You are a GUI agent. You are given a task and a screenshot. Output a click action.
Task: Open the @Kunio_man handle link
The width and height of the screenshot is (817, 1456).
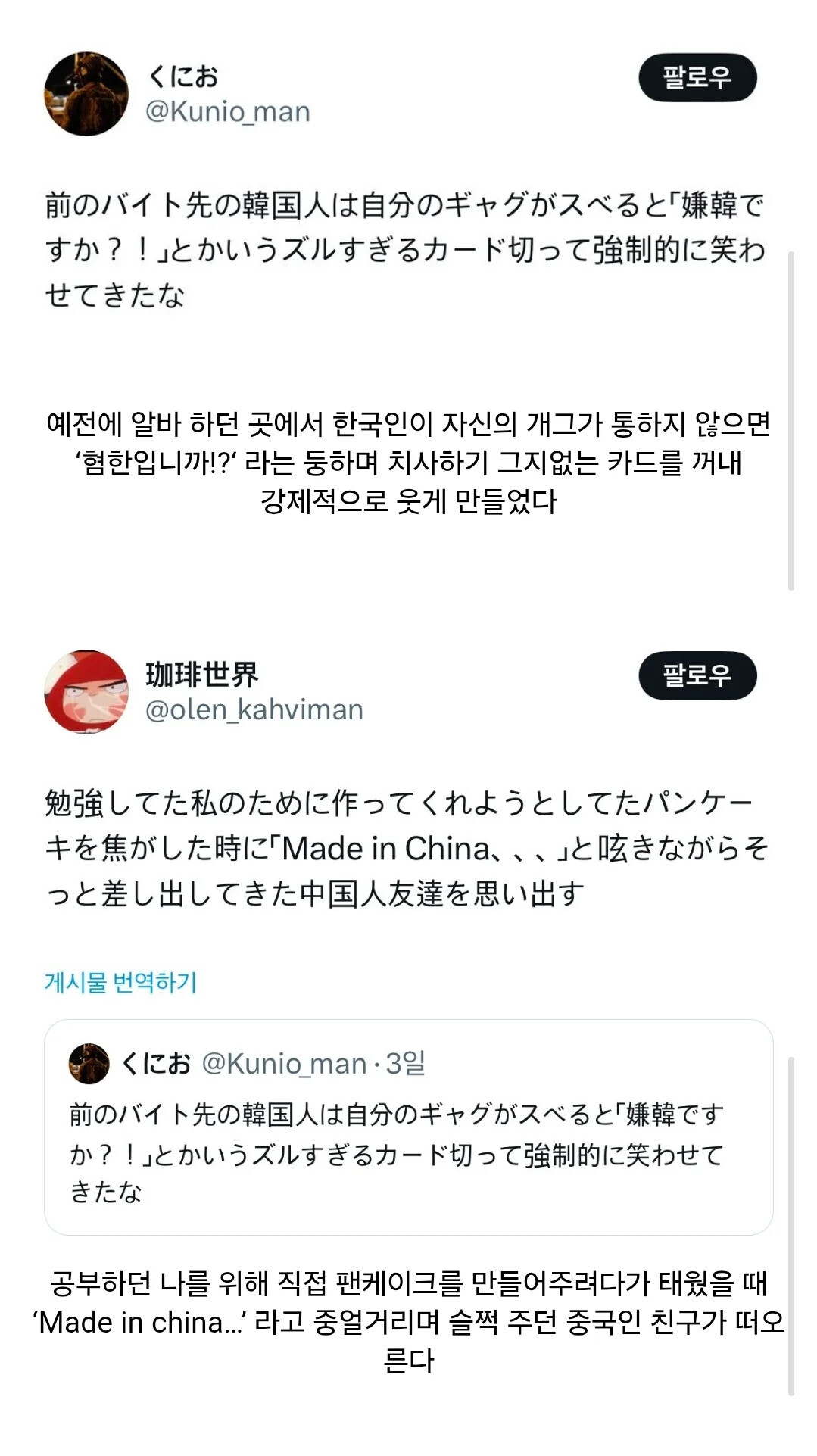[228, 112]
